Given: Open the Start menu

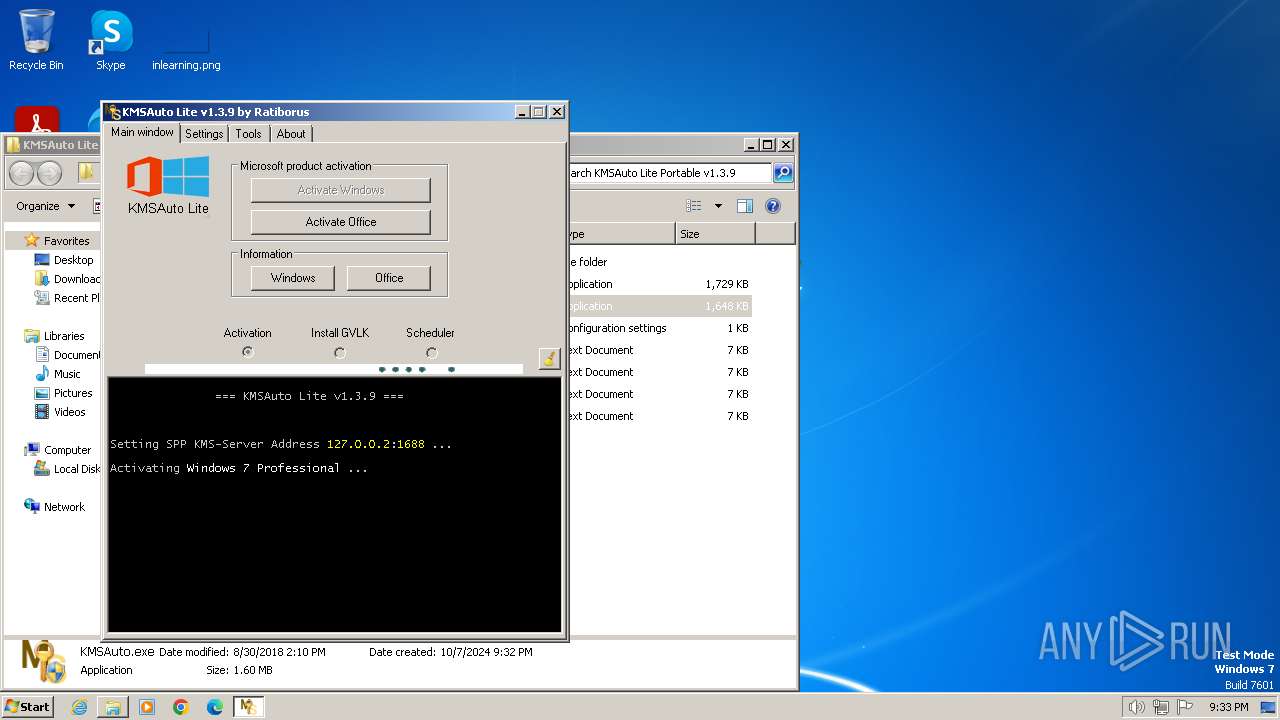Looking at the screenshot, I should click(x=28, y=707).
